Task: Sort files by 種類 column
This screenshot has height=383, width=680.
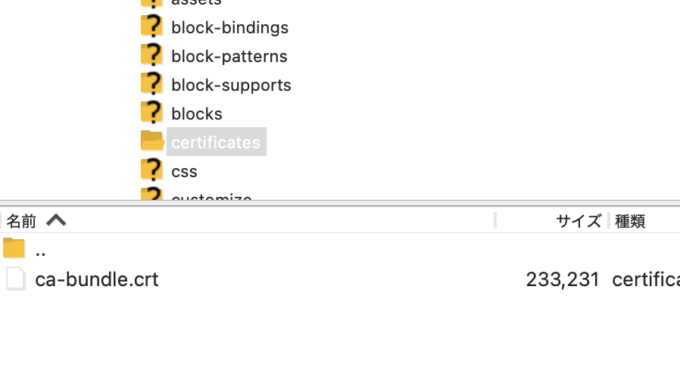Action: coord(630,221)
